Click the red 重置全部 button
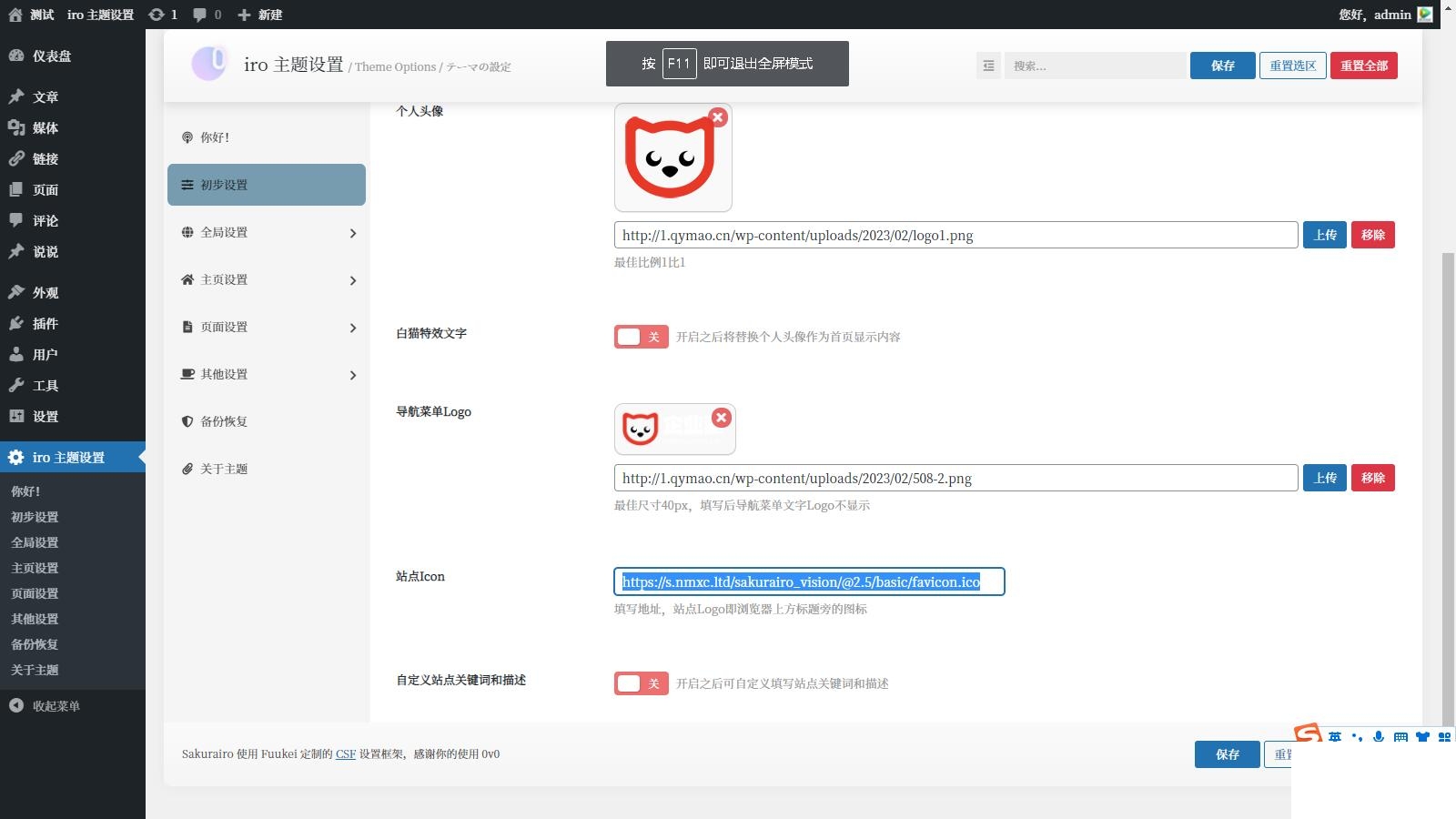 pos(1363,66)
